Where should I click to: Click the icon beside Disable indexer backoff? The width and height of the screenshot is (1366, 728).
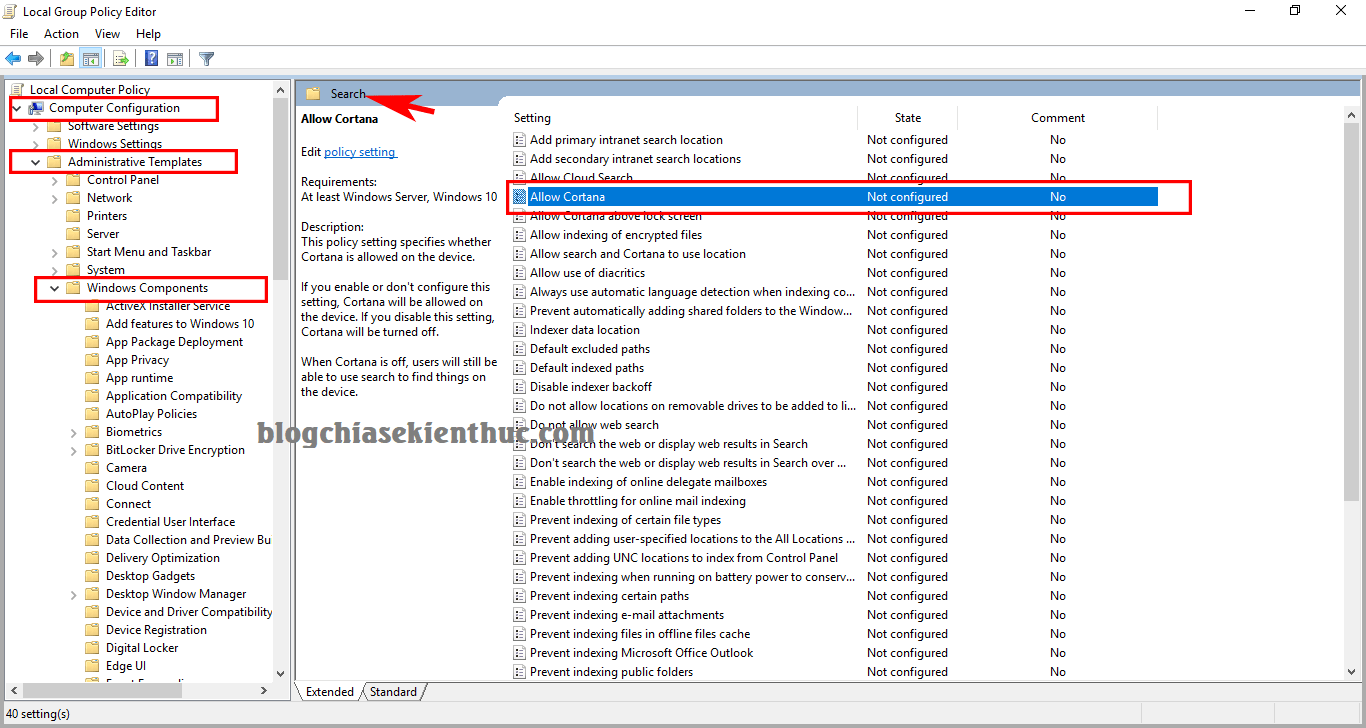pos(520,387)
